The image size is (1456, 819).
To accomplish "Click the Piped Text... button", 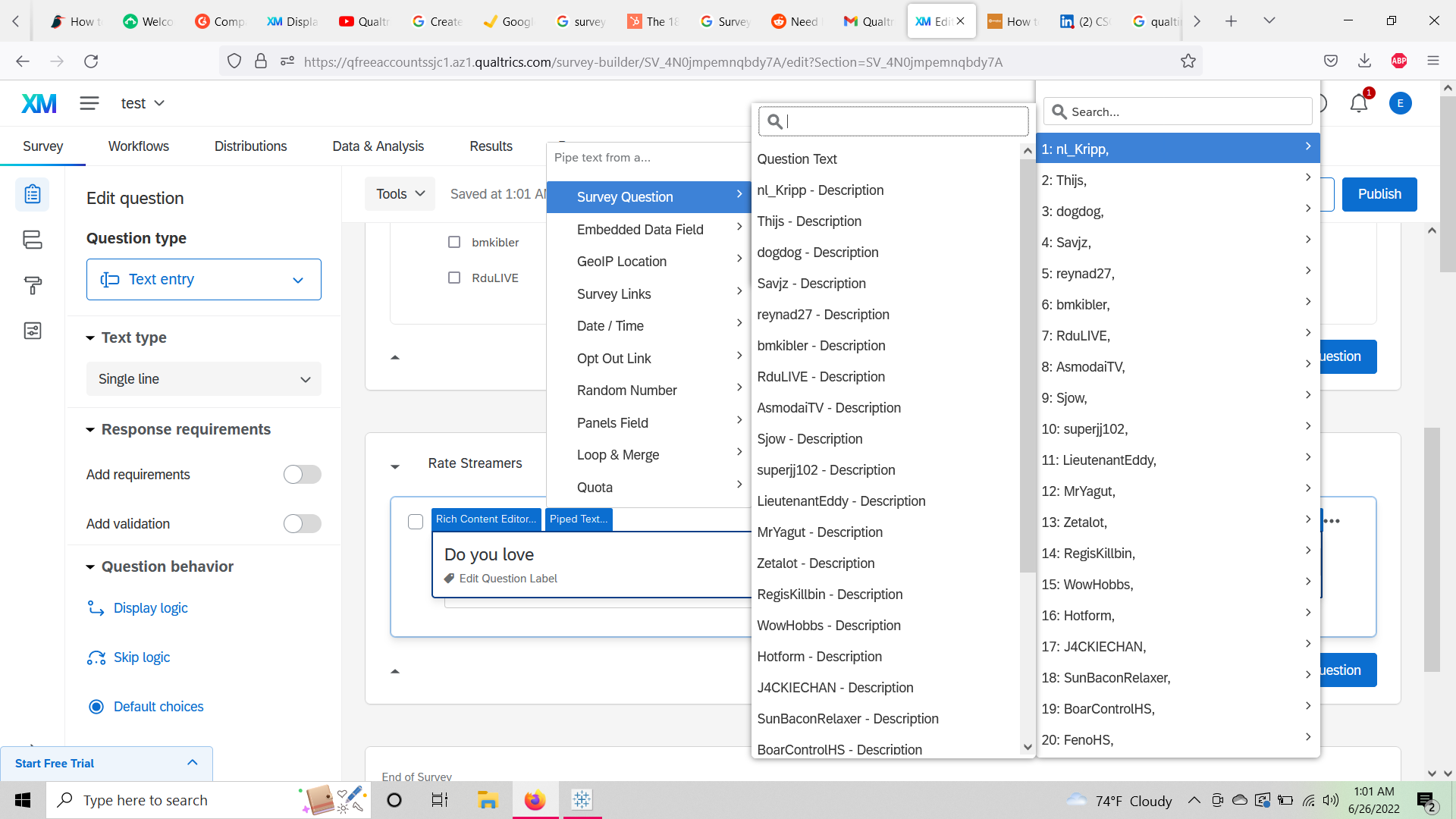I will coord(579,519).
